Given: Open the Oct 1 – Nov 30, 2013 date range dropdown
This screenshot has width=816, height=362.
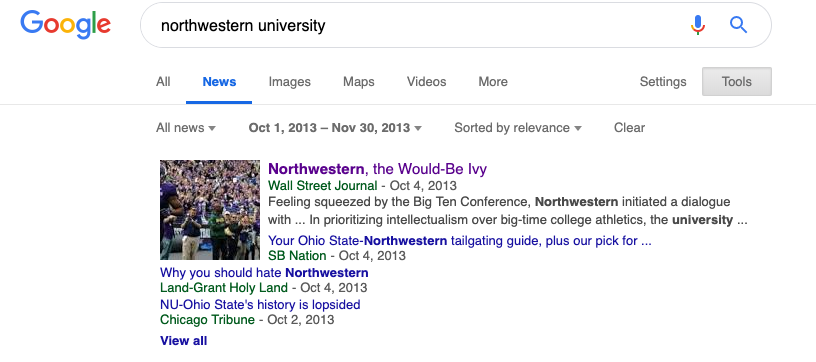Looking at the screenshot, I should [x=335, y=128].
